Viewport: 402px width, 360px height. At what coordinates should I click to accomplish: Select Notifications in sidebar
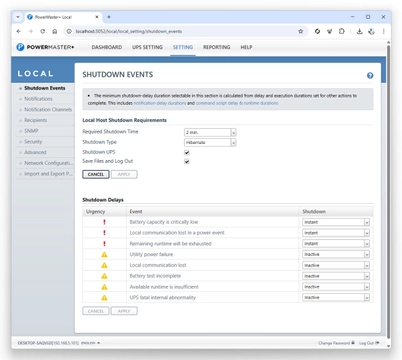point(38,99)
